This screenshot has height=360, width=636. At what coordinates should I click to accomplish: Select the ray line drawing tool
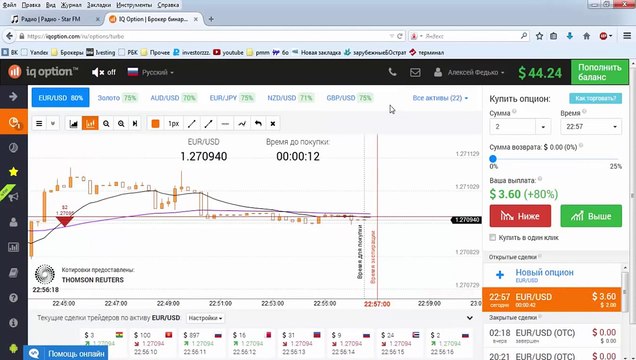(208, 123)
